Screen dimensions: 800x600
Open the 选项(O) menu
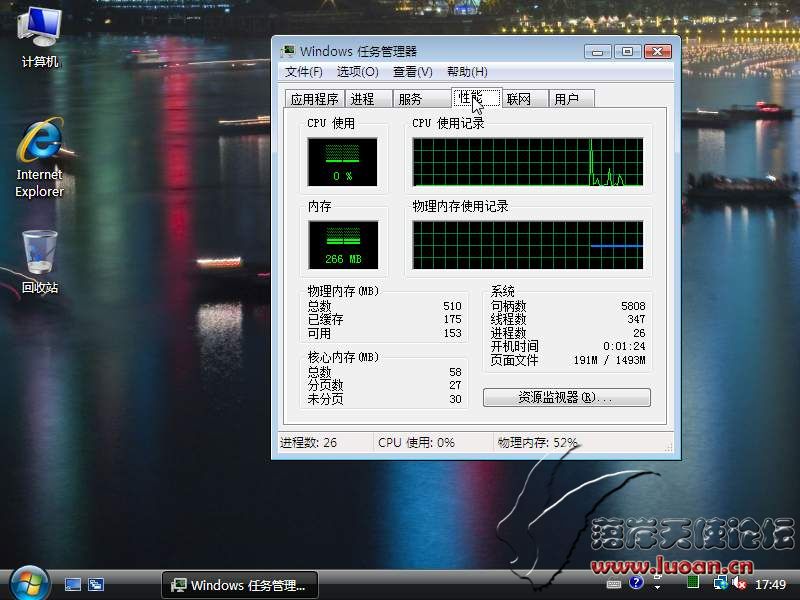point(358,72)
